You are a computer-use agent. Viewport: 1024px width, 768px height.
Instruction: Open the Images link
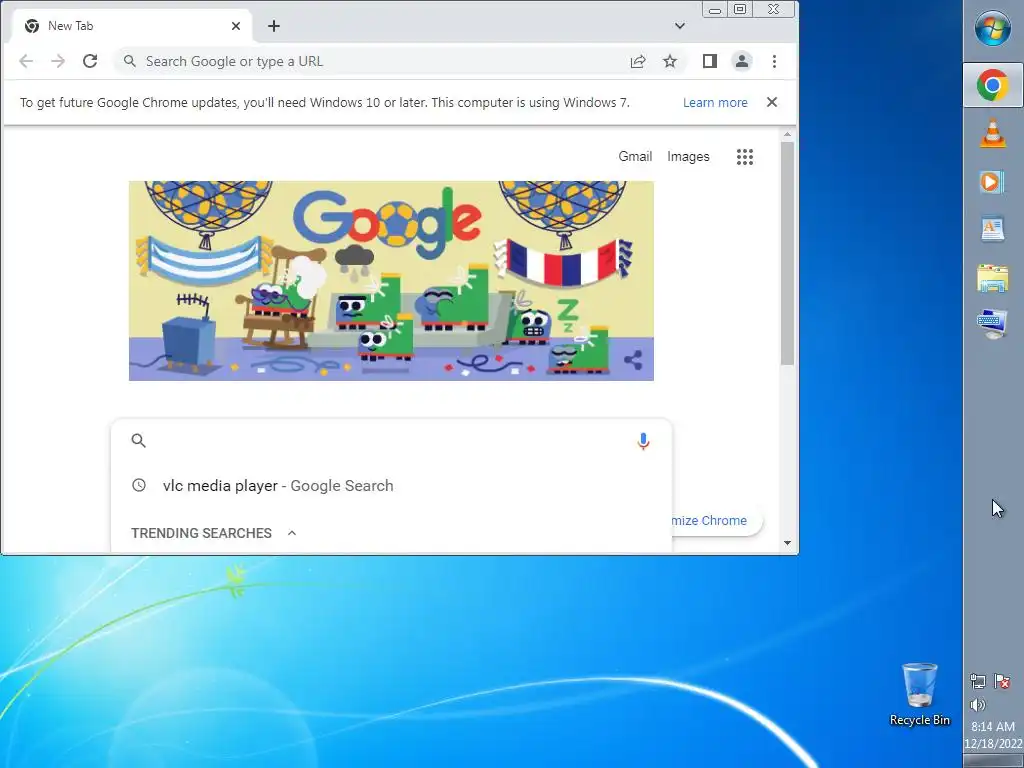(x=688, y=157)
